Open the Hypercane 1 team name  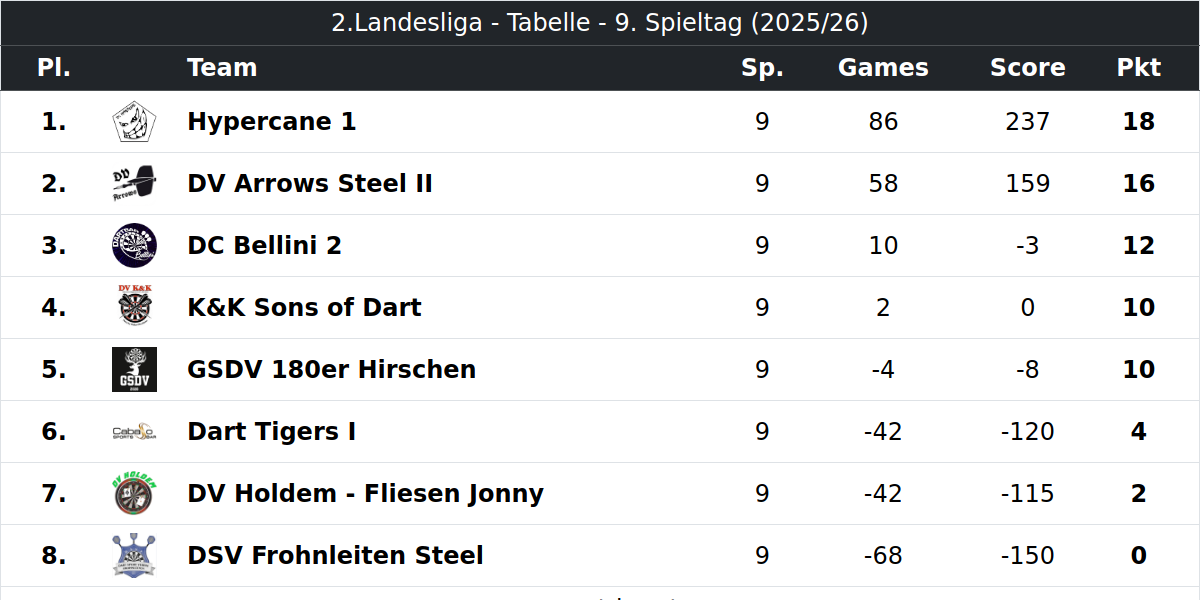(271, 122)
